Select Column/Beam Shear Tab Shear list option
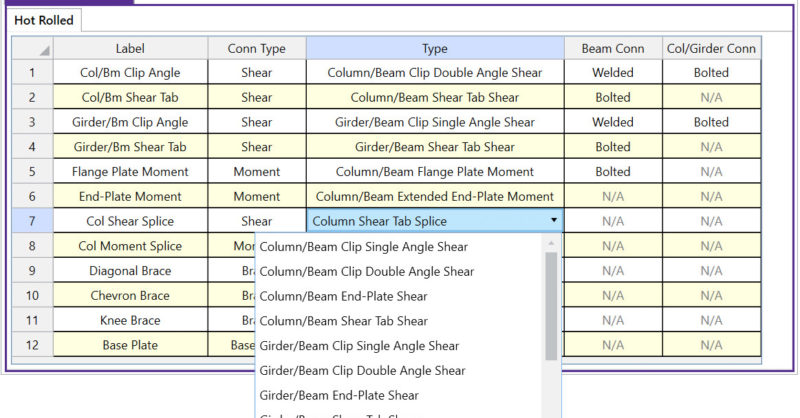 343,321
